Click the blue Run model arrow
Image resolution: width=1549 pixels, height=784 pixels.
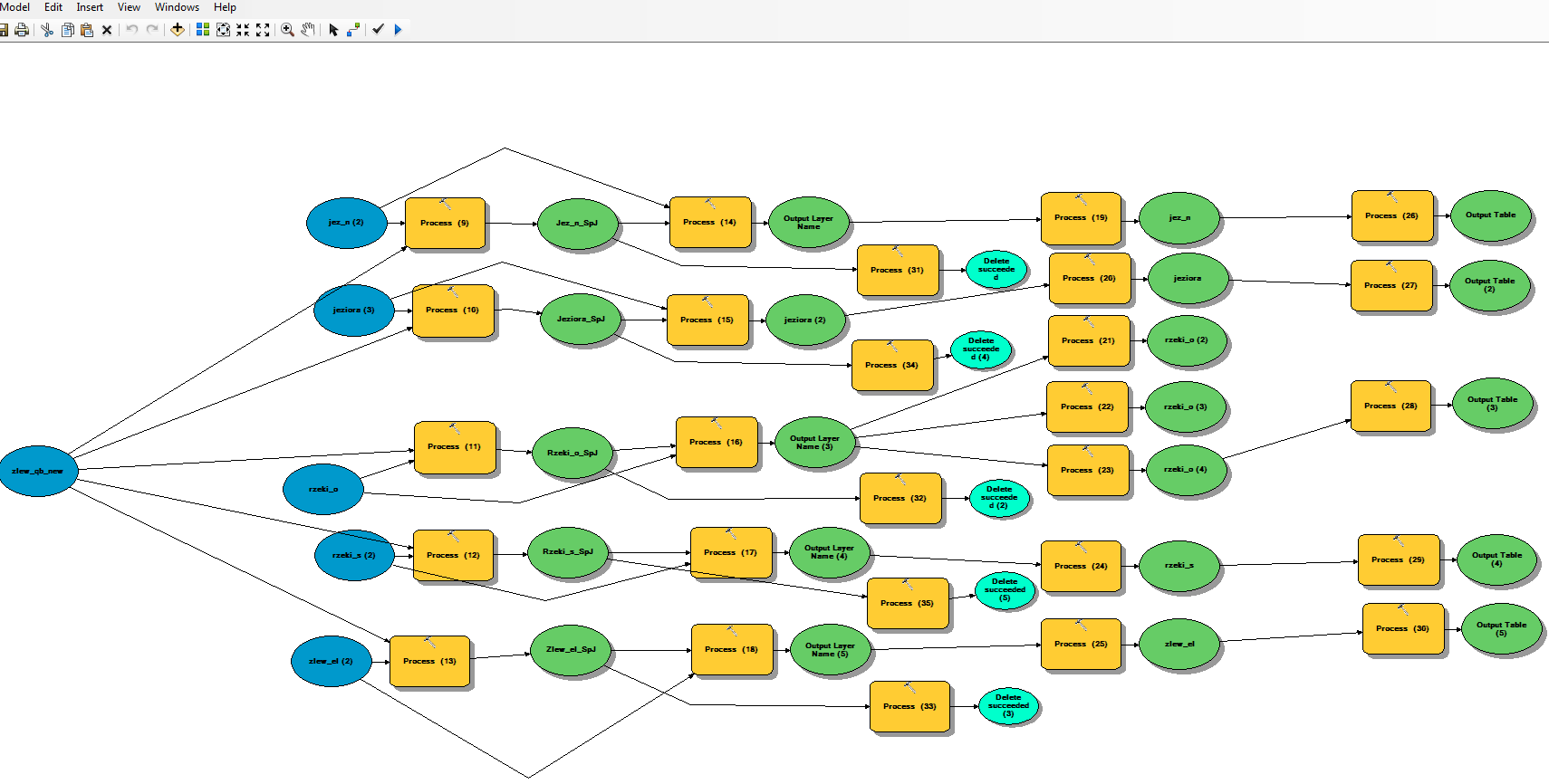[399, 30]
